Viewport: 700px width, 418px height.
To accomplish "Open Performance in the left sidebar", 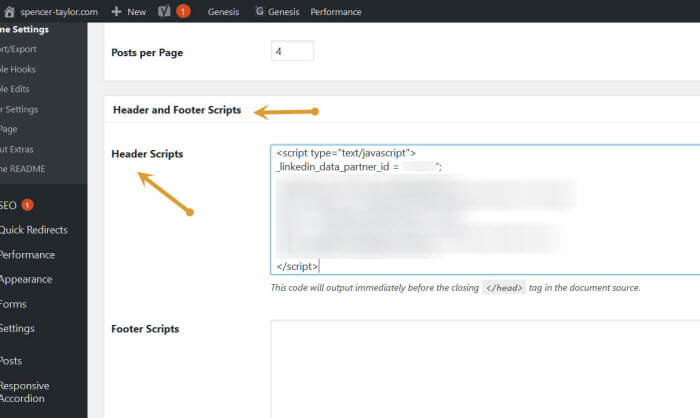I will tap(27, 255).
